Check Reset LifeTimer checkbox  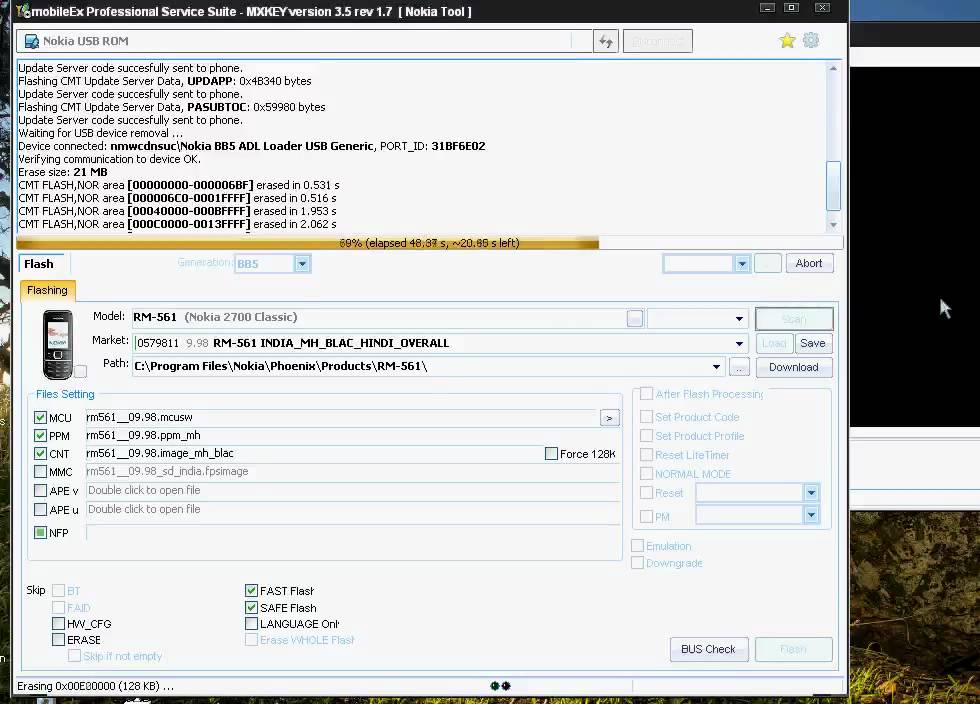coord(646,455)
